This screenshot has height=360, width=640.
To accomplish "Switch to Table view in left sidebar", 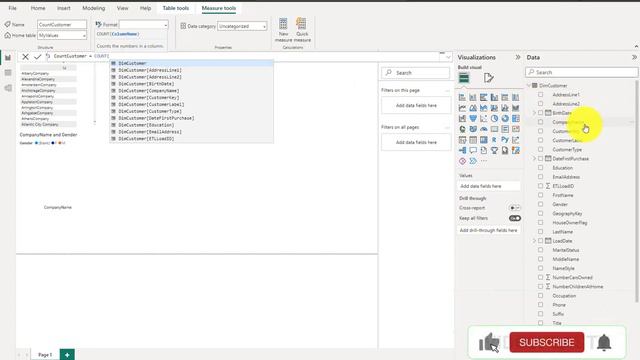I will click(8, 73).
